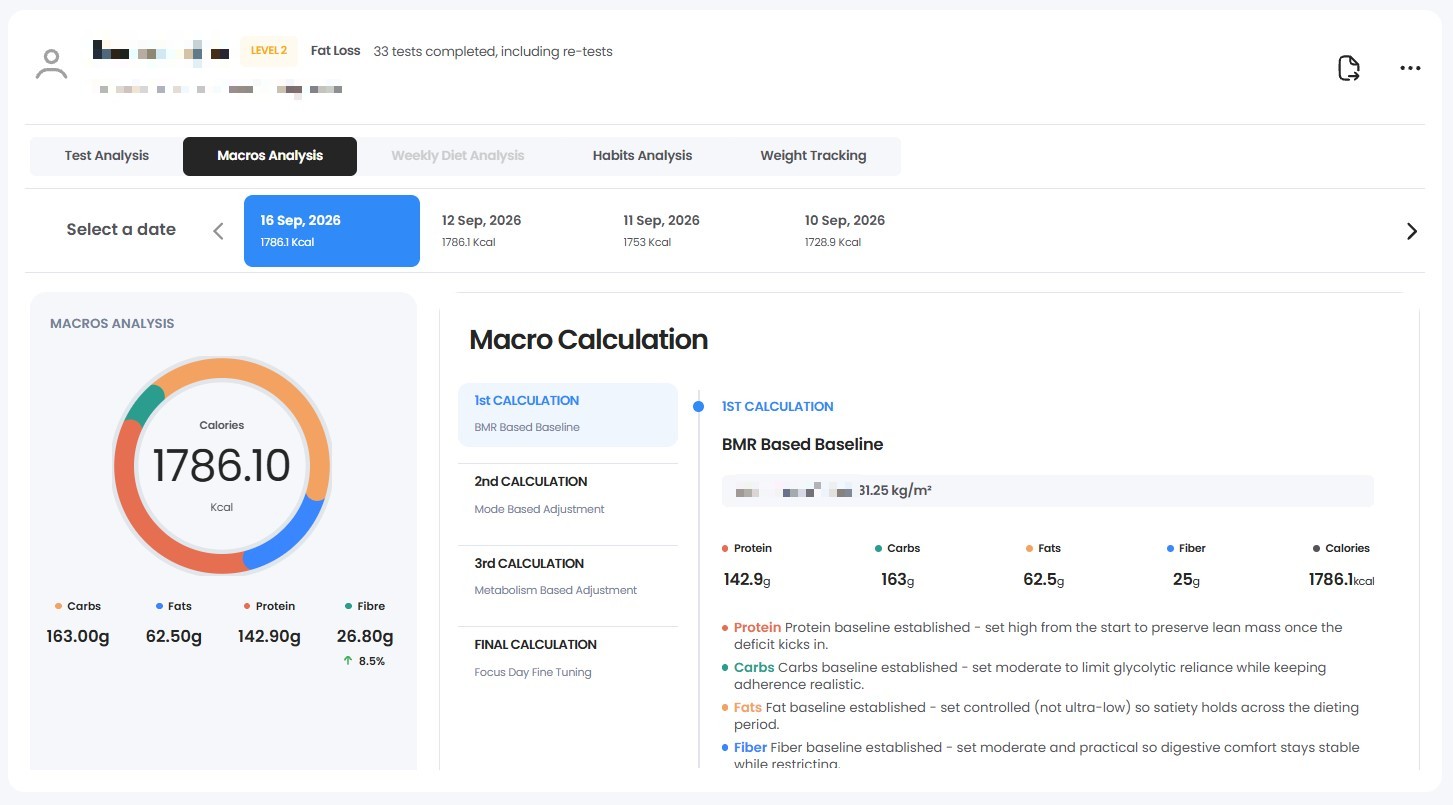Click the 1786.1kcal Calories baseline value
1453x805 pixels.
tap(1341, 580)
